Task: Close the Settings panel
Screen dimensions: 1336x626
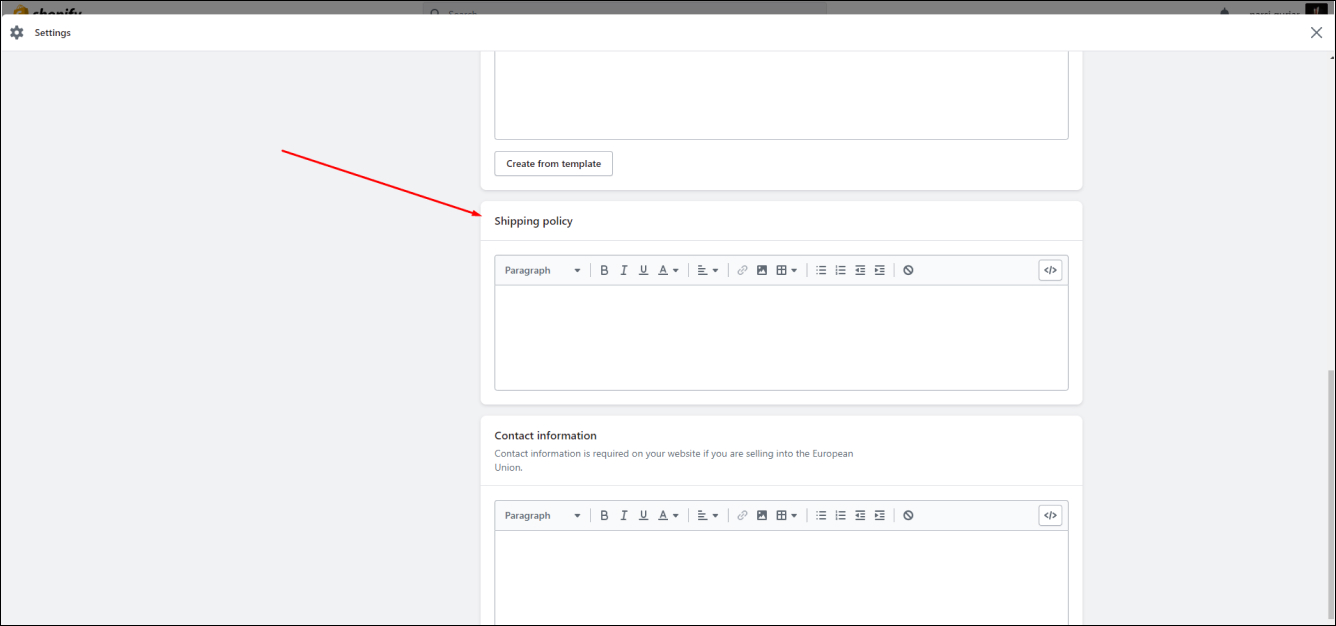Action: click(x=1316, y=33)
